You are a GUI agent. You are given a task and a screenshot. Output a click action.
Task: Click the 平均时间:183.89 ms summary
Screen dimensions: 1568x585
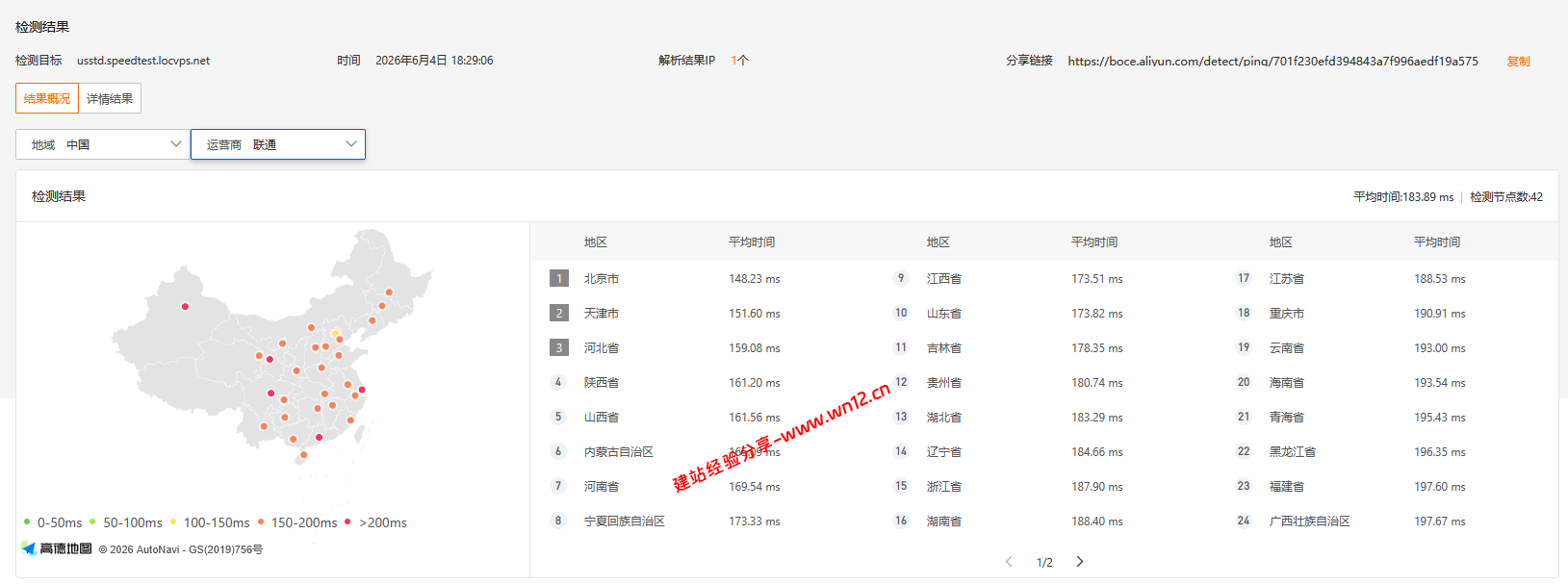click(x=1403, y=196)
